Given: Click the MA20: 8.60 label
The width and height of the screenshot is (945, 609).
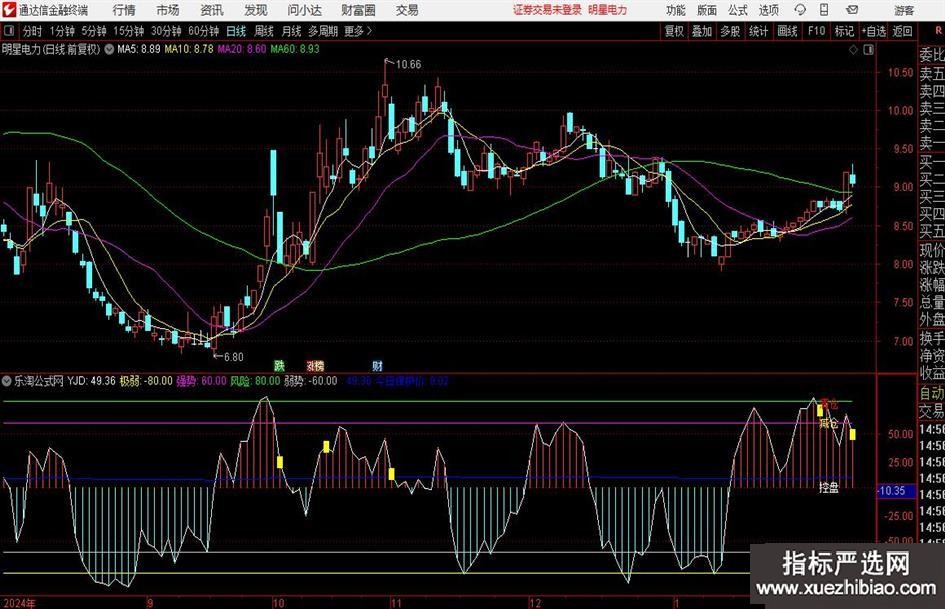Looking at the screenshot, I should coord(242,49).
